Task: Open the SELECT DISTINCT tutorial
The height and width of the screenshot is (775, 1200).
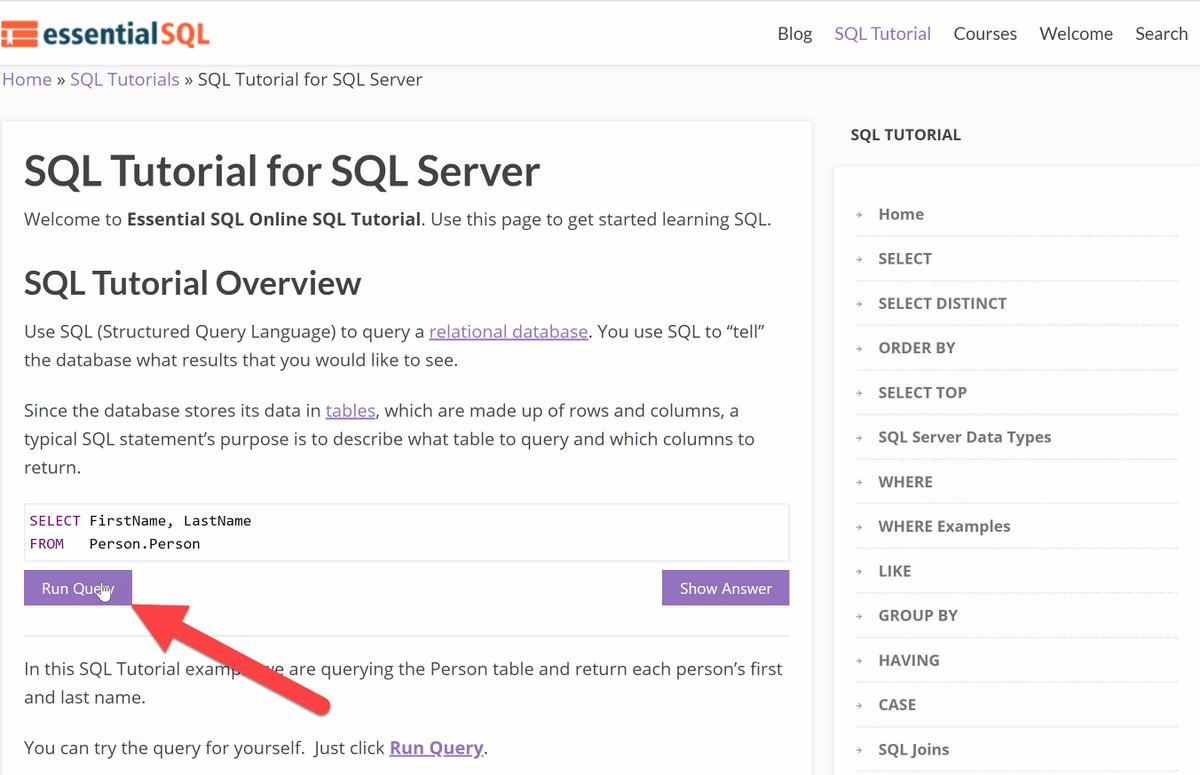Action: tap(942, 303)
